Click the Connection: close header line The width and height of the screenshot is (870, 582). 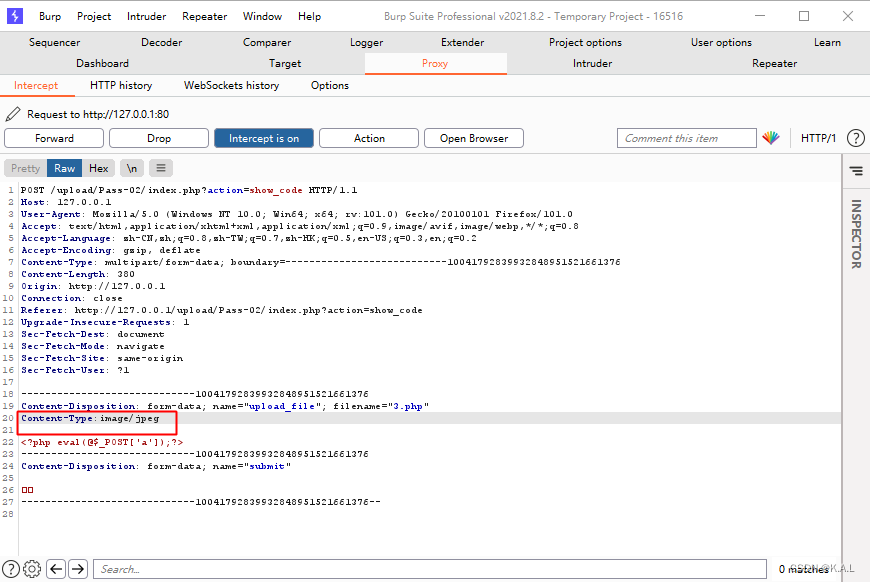(72, 298)
